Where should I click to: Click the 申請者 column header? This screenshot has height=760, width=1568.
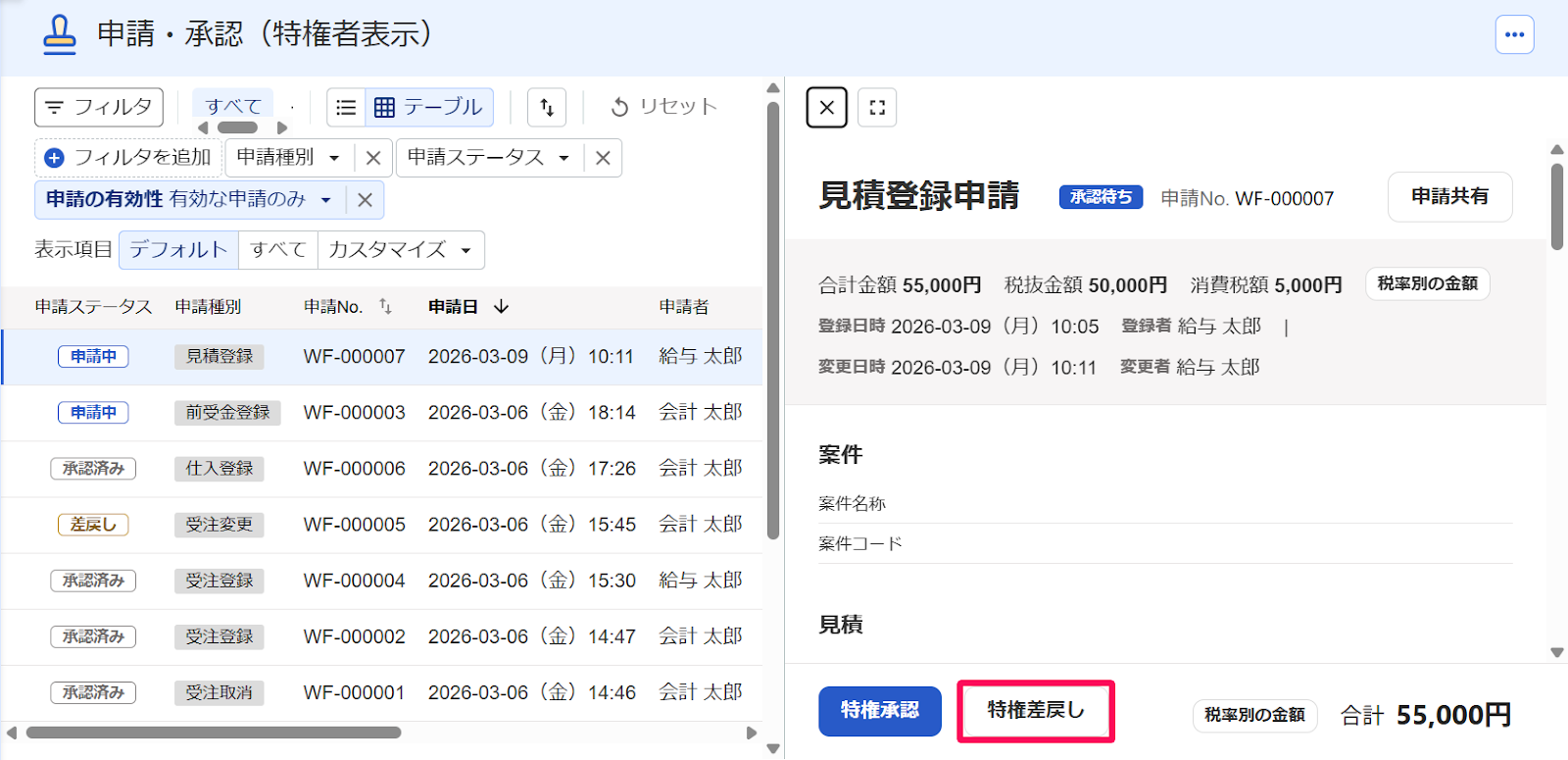point(684,307)
